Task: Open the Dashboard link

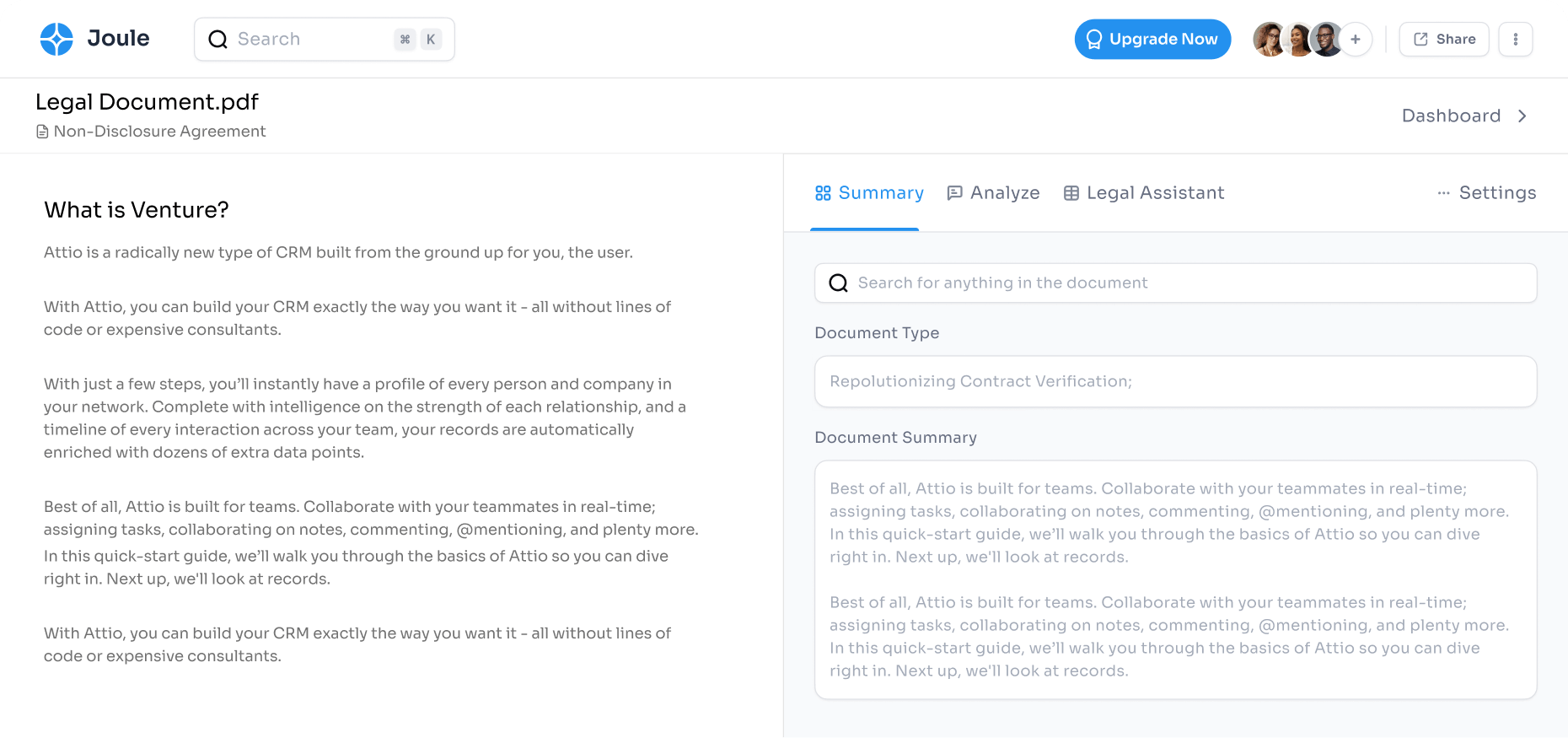Action: point(1451,116)
